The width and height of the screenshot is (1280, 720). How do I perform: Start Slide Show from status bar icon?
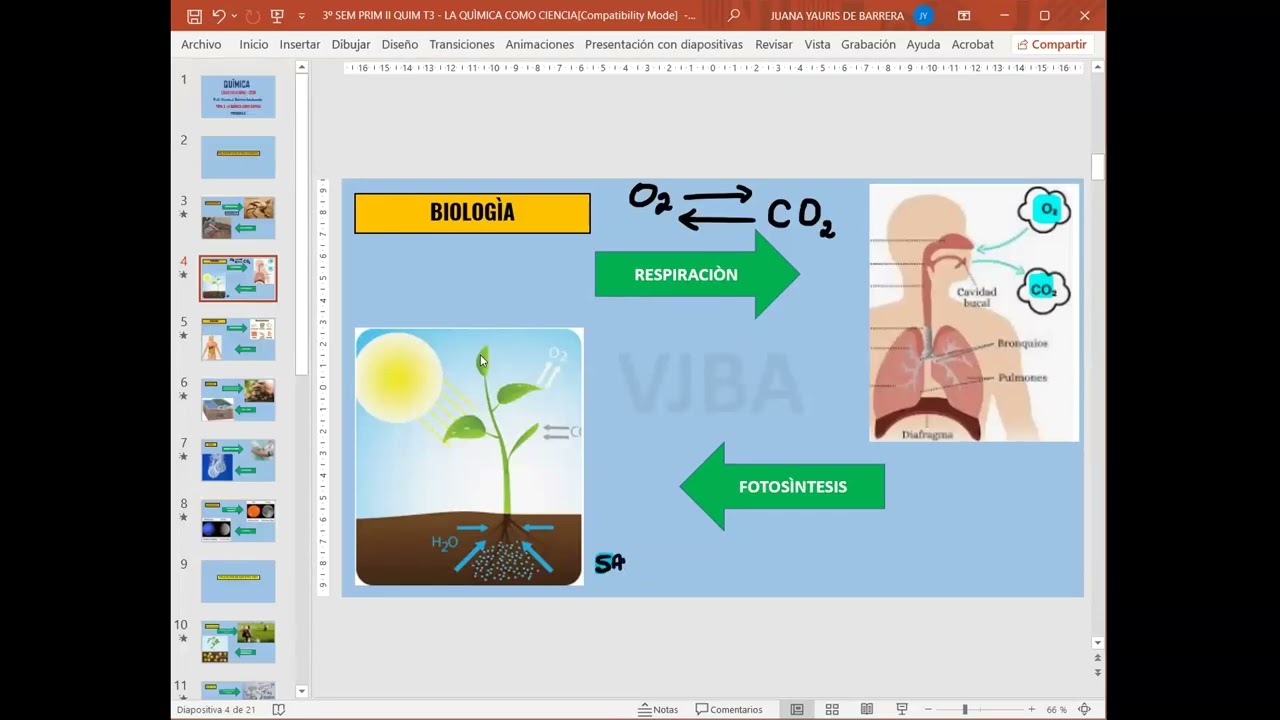point(901,709)
